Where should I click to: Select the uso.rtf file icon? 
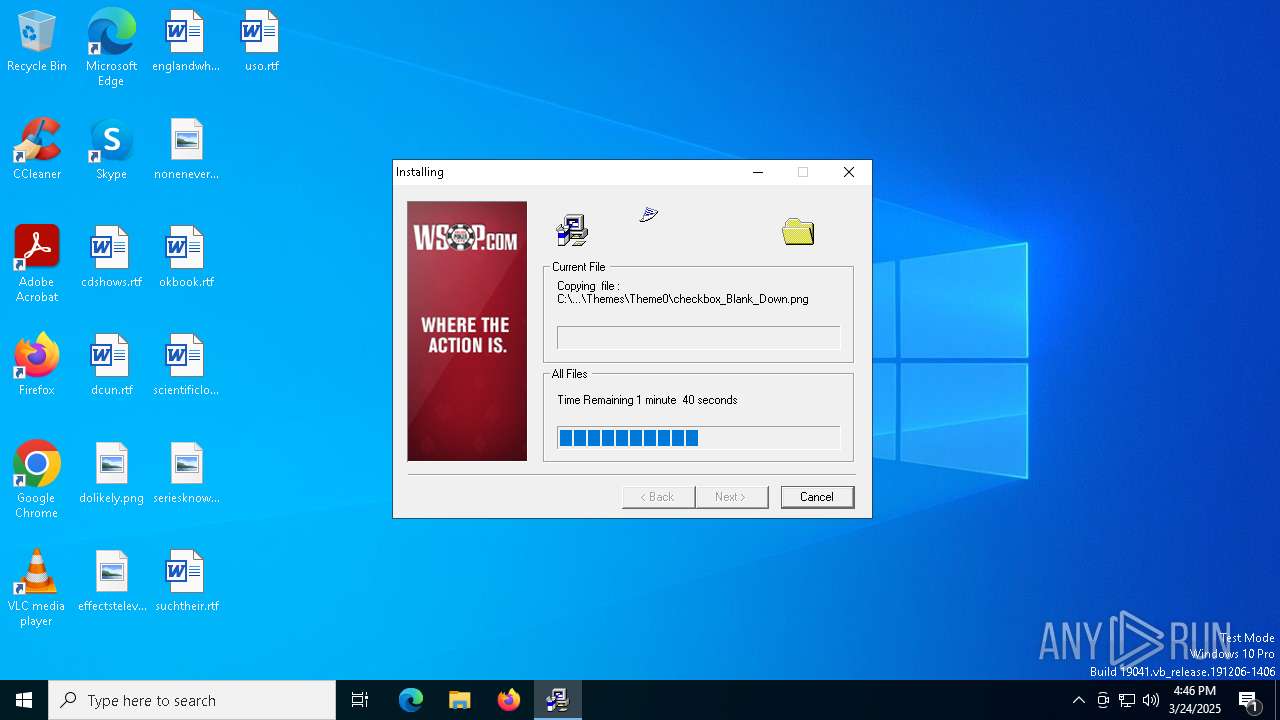[x=261, y=42]
